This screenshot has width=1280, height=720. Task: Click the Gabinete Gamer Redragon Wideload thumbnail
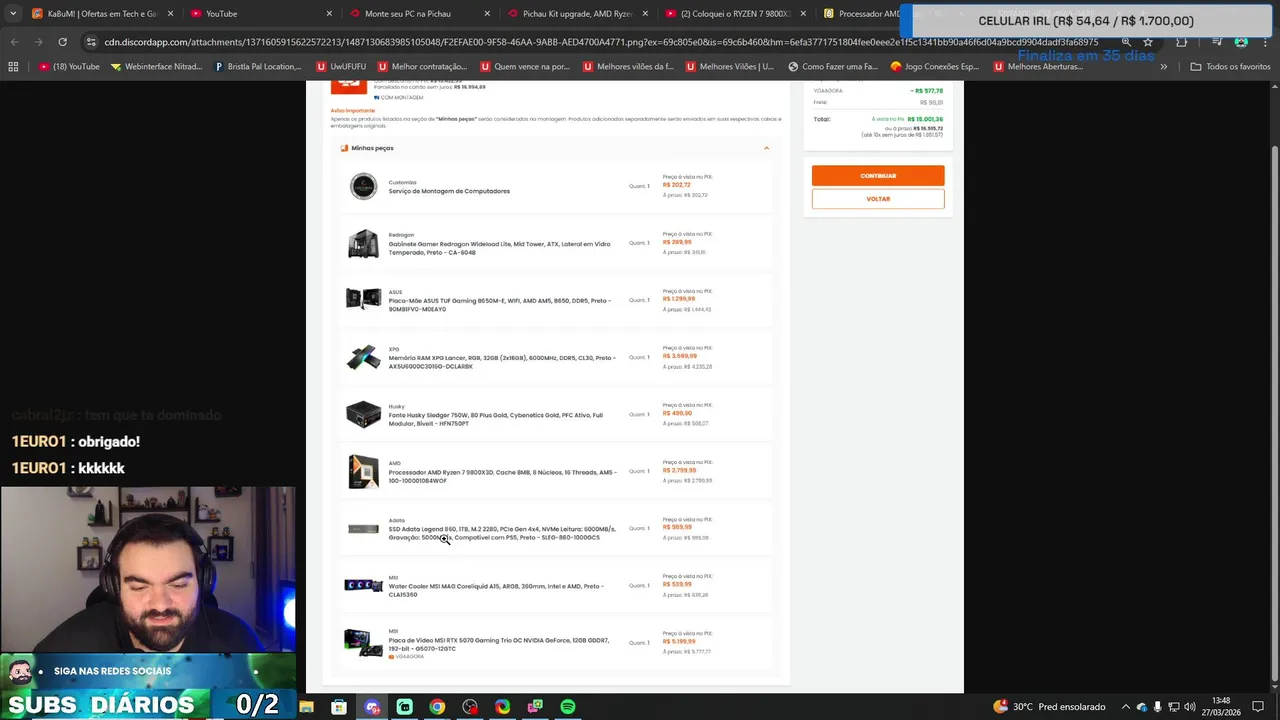363,243
